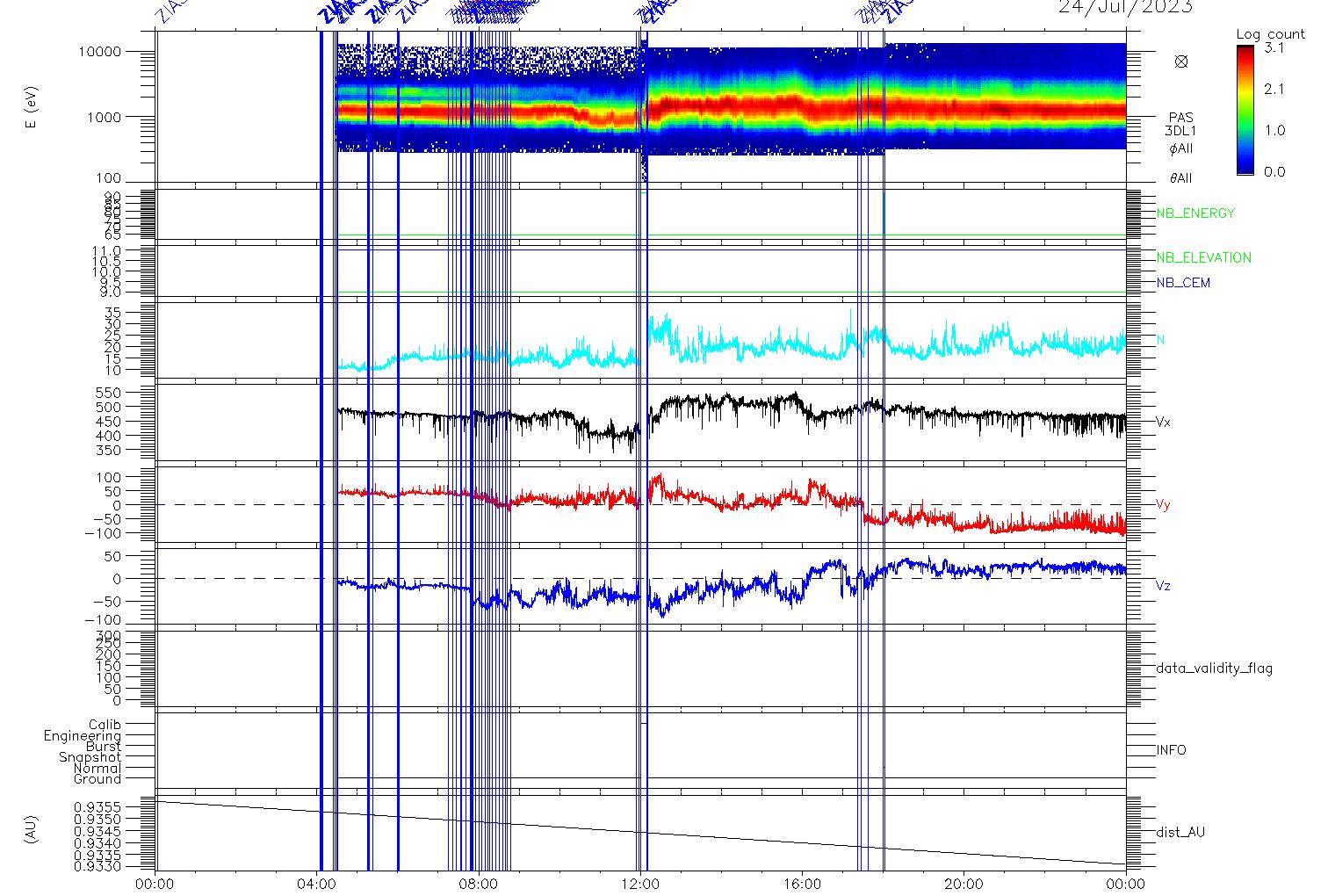This screenshot has height=896, width=1328.
Task: Click the Engineering mode label
Action: tap(83, 736)
